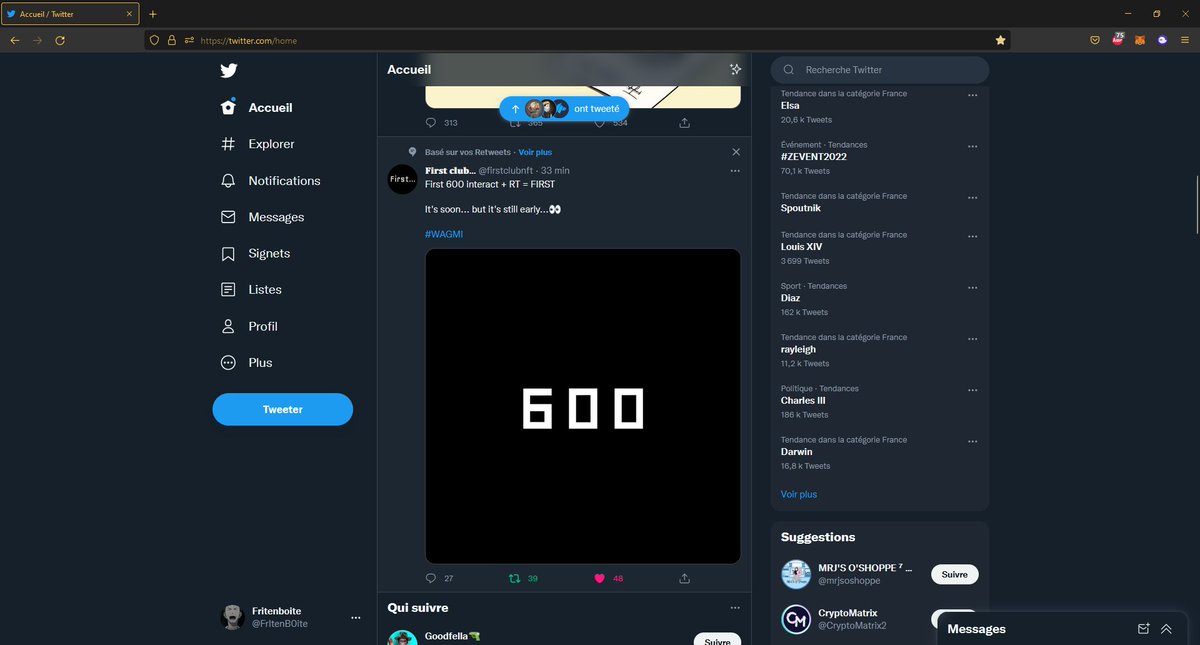
Task: Open Listes in sidebar
Action: (x=251, y=290)
